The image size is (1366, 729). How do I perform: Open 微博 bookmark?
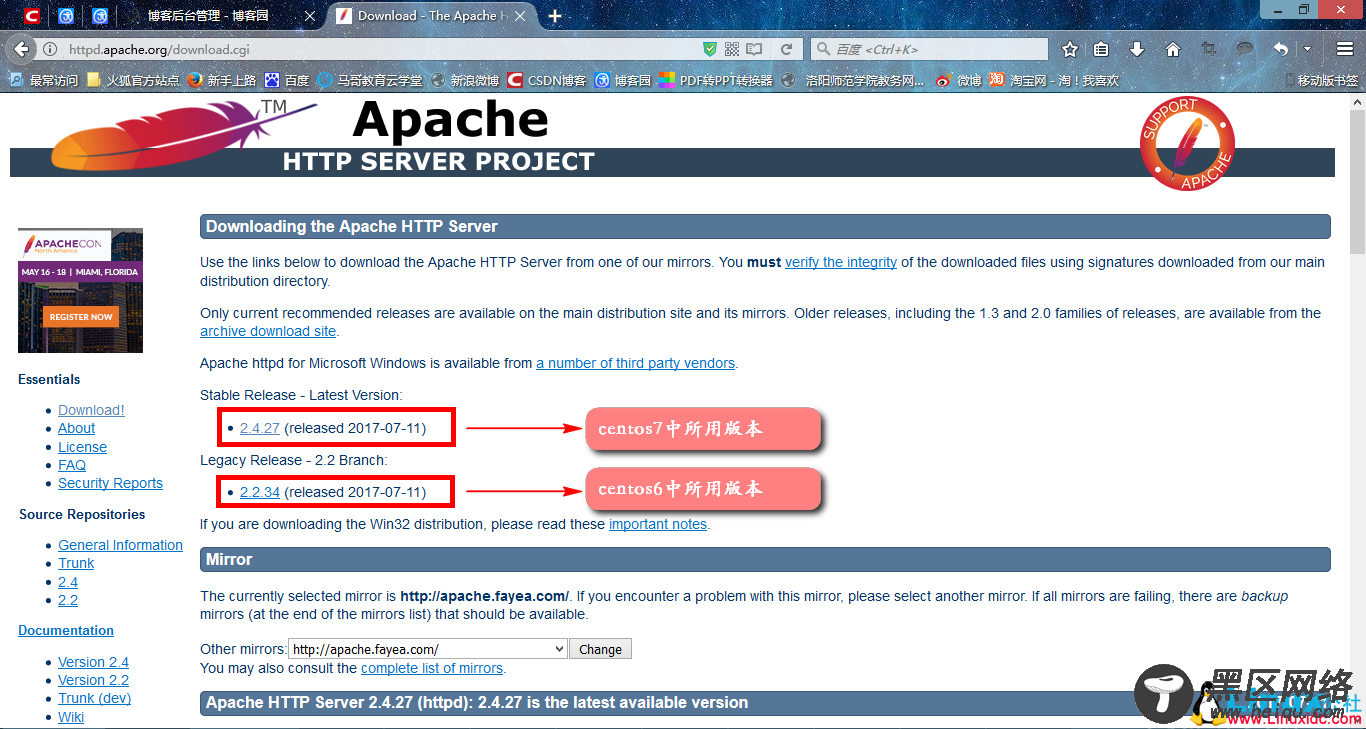click(x=958, y=80)
